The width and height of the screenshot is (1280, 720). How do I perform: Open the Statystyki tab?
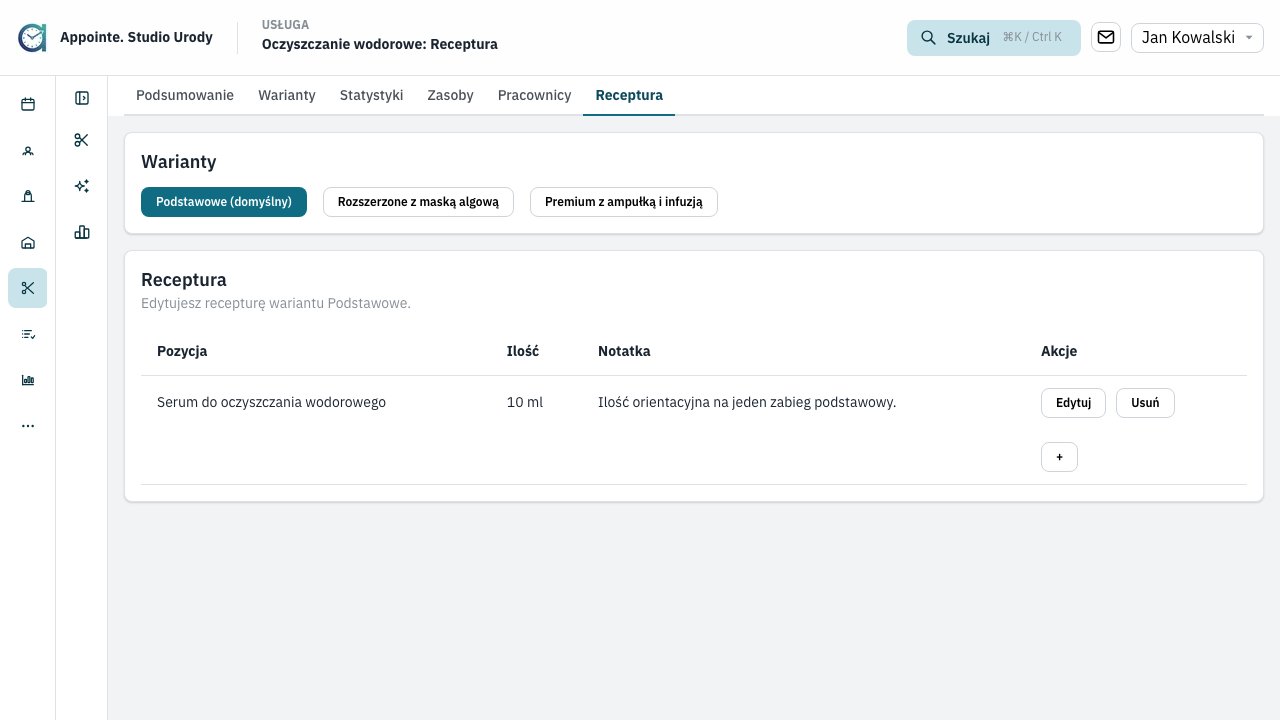click(371, 95)
